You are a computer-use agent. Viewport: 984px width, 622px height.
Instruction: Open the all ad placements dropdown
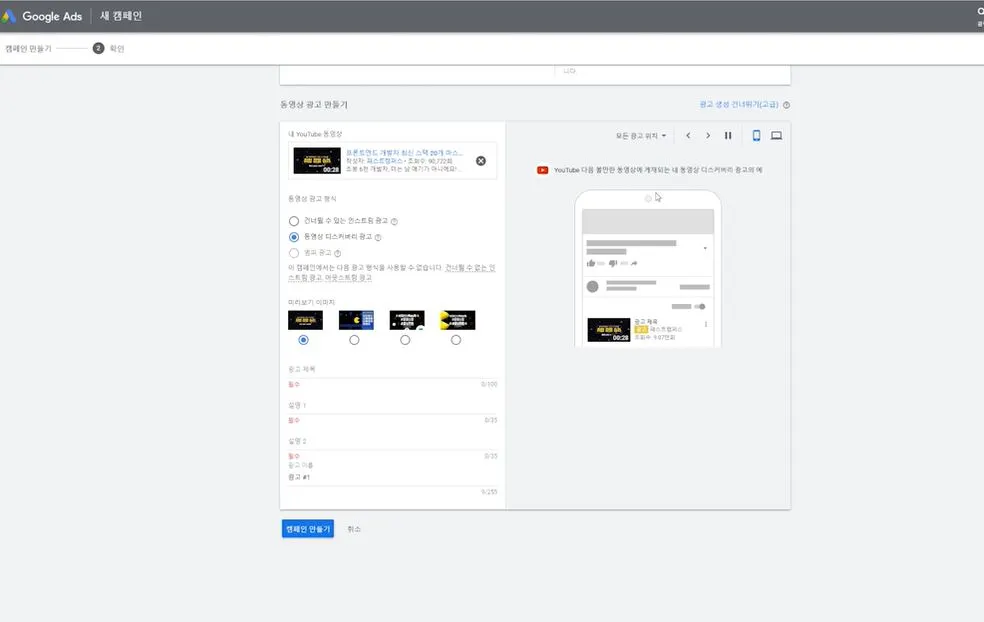(641, 136)
